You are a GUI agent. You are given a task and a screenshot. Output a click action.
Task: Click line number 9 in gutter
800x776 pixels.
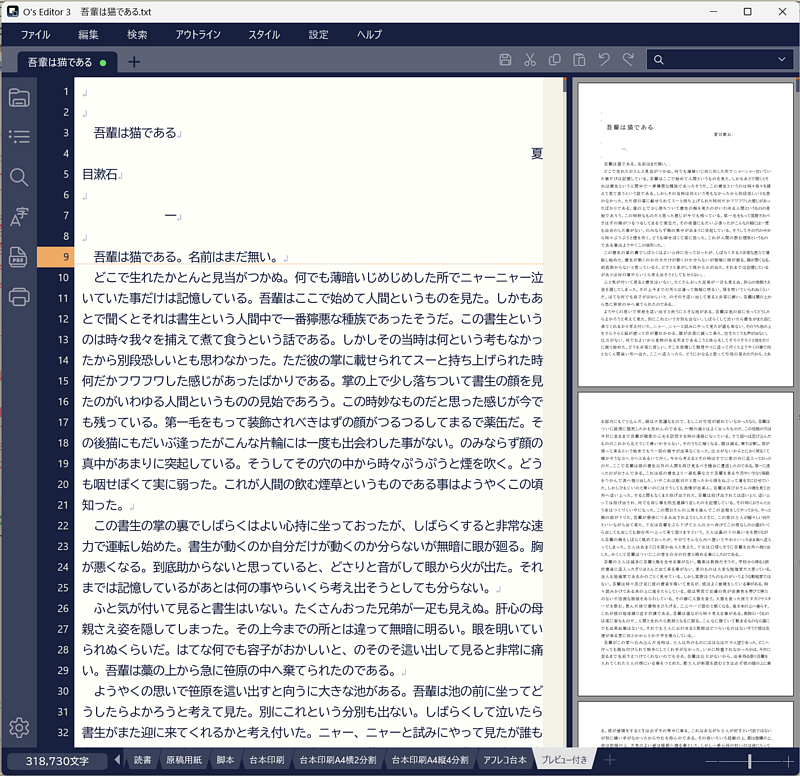pos(66,257)
